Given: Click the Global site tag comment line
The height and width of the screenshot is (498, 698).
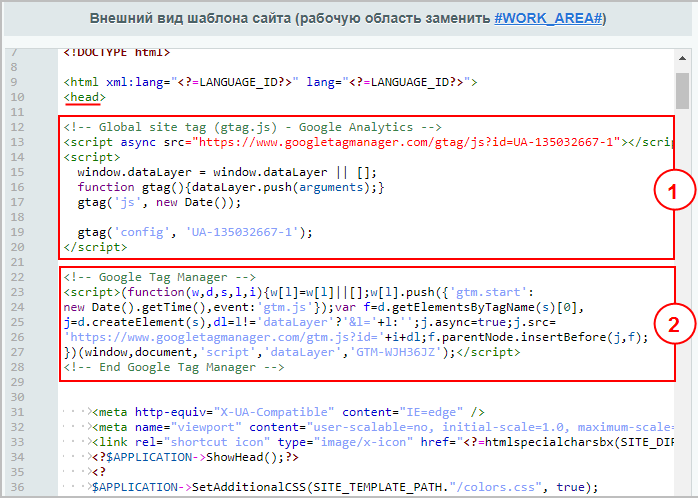Looking at the screenshot, I should click(x=252, y=127).
